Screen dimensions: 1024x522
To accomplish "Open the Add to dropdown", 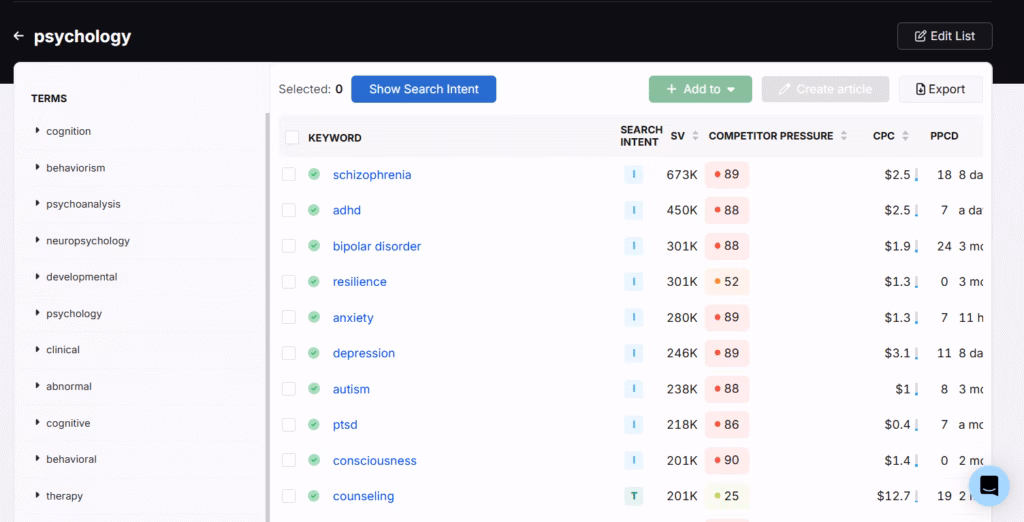I will pyautogui.click(x=700, y=89).
